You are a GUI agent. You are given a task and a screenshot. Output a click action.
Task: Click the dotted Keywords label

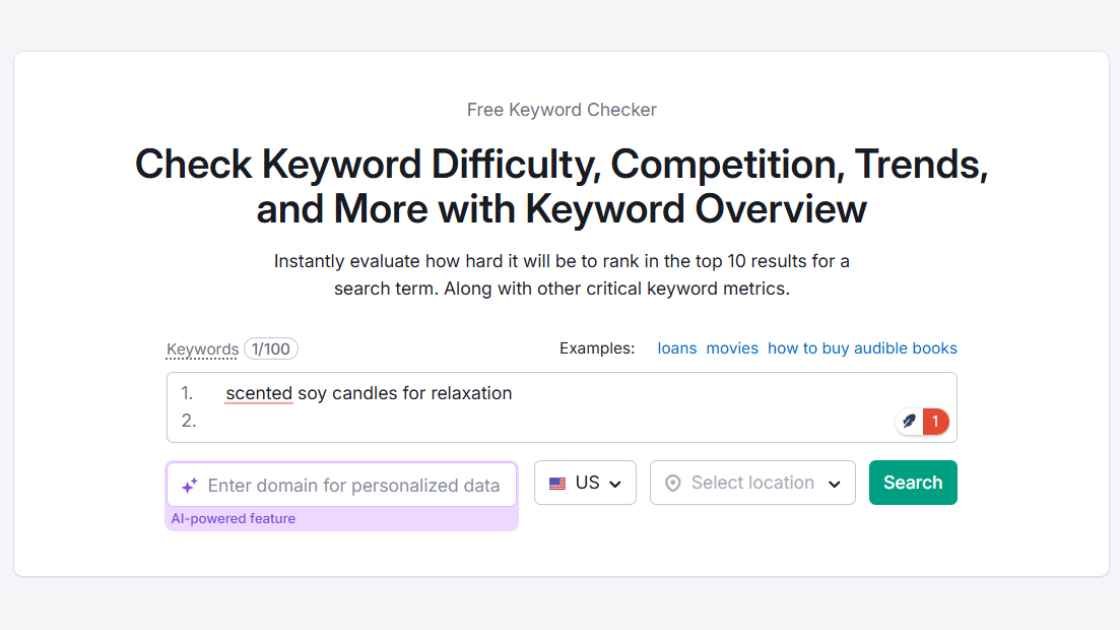202,349
